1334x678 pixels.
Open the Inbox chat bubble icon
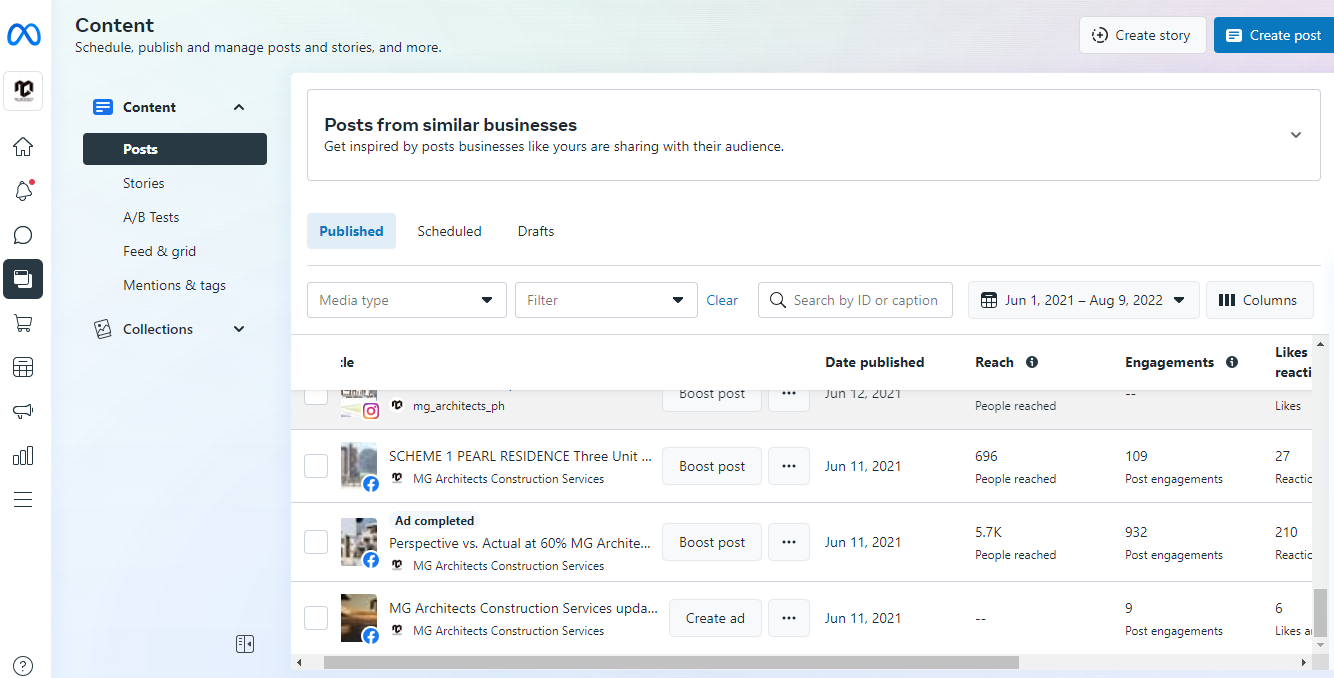[x=22, y=235]
